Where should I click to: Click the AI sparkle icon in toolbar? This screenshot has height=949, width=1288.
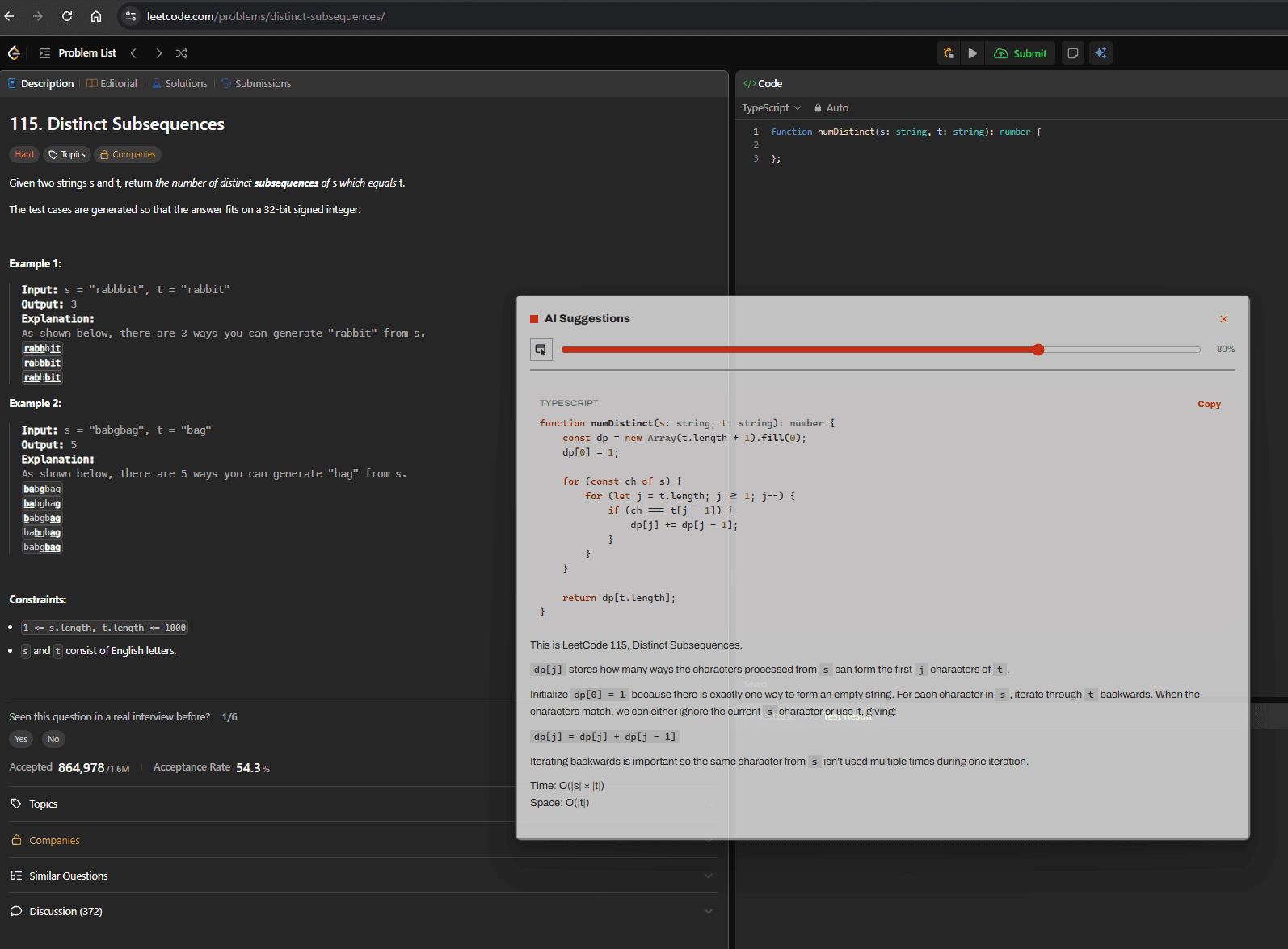pos(1101,53)
